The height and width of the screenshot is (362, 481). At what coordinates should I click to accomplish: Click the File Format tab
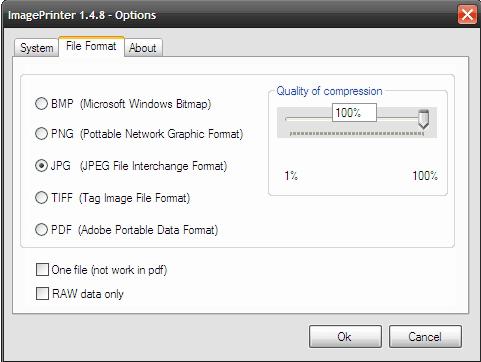click(91, 46)
